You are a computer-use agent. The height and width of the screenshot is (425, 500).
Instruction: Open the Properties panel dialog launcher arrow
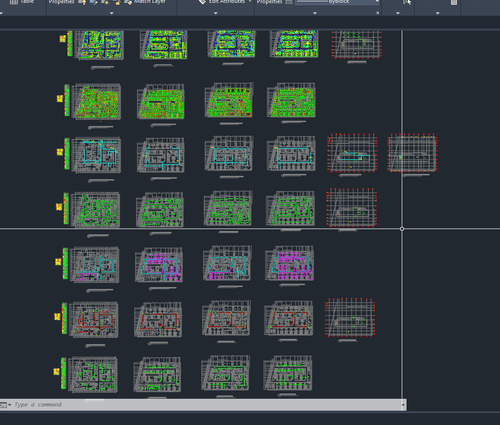tap(378, 13)
